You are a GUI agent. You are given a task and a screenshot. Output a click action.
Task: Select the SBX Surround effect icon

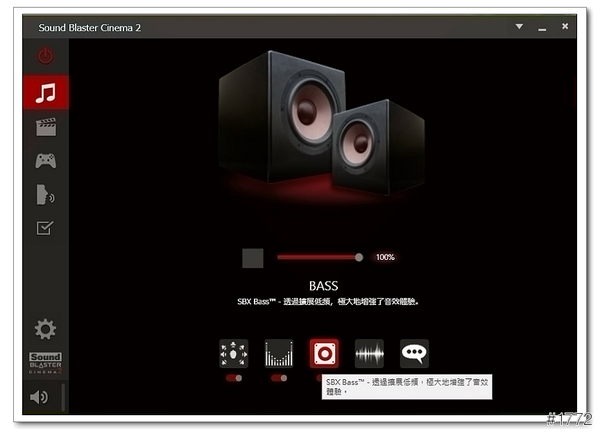(234, 353)
